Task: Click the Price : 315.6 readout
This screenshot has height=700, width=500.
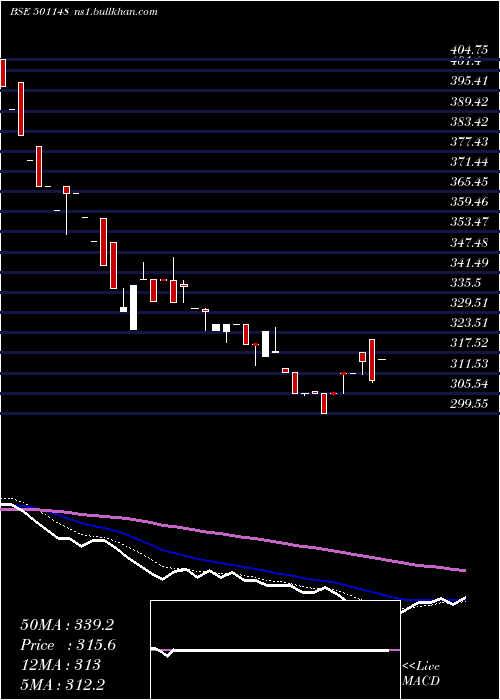Action: click(68, 645)
